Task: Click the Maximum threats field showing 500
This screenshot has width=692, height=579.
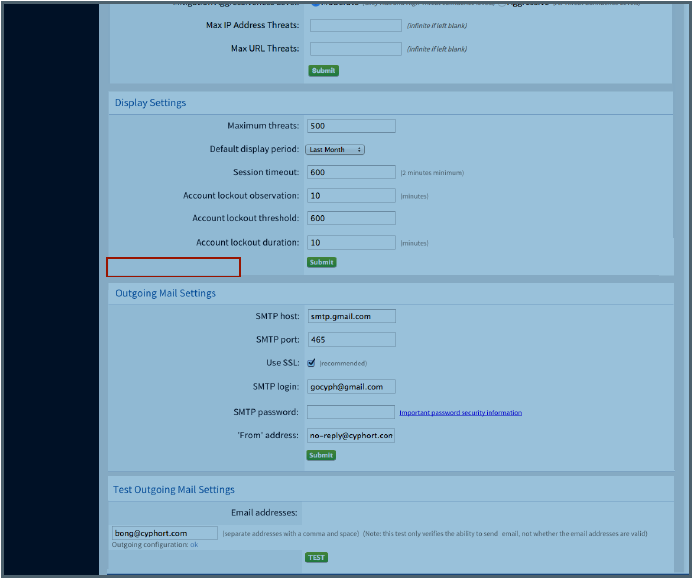Action: 351,126
